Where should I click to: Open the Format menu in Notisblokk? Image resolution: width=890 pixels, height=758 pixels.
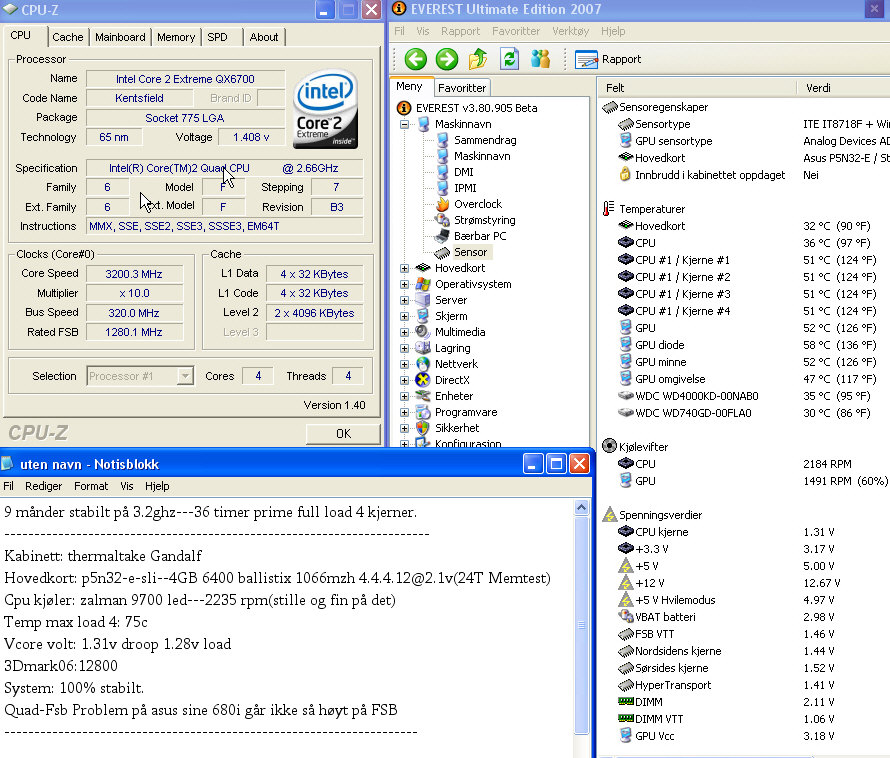91,486
